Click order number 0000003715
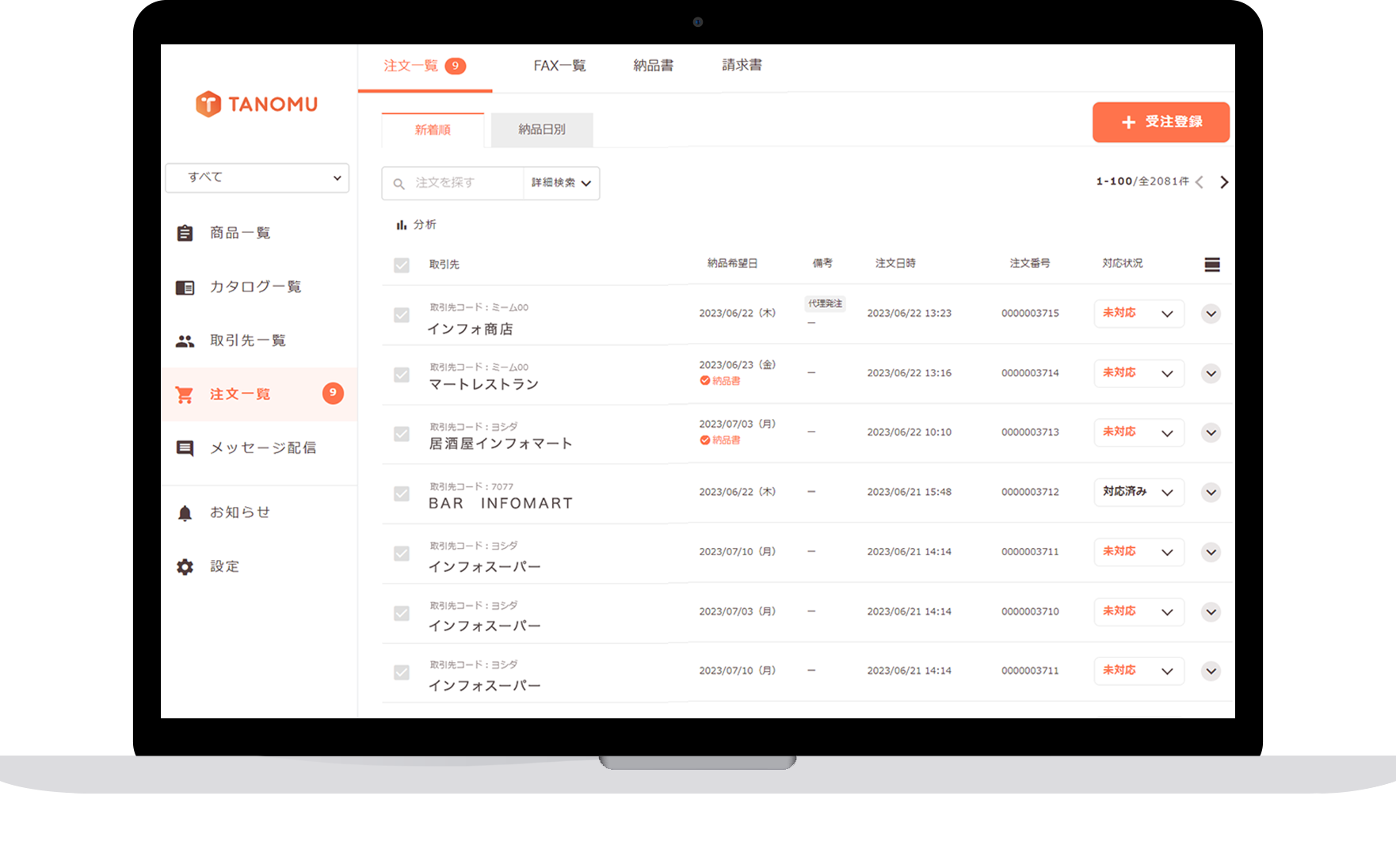 [1030, 314]
